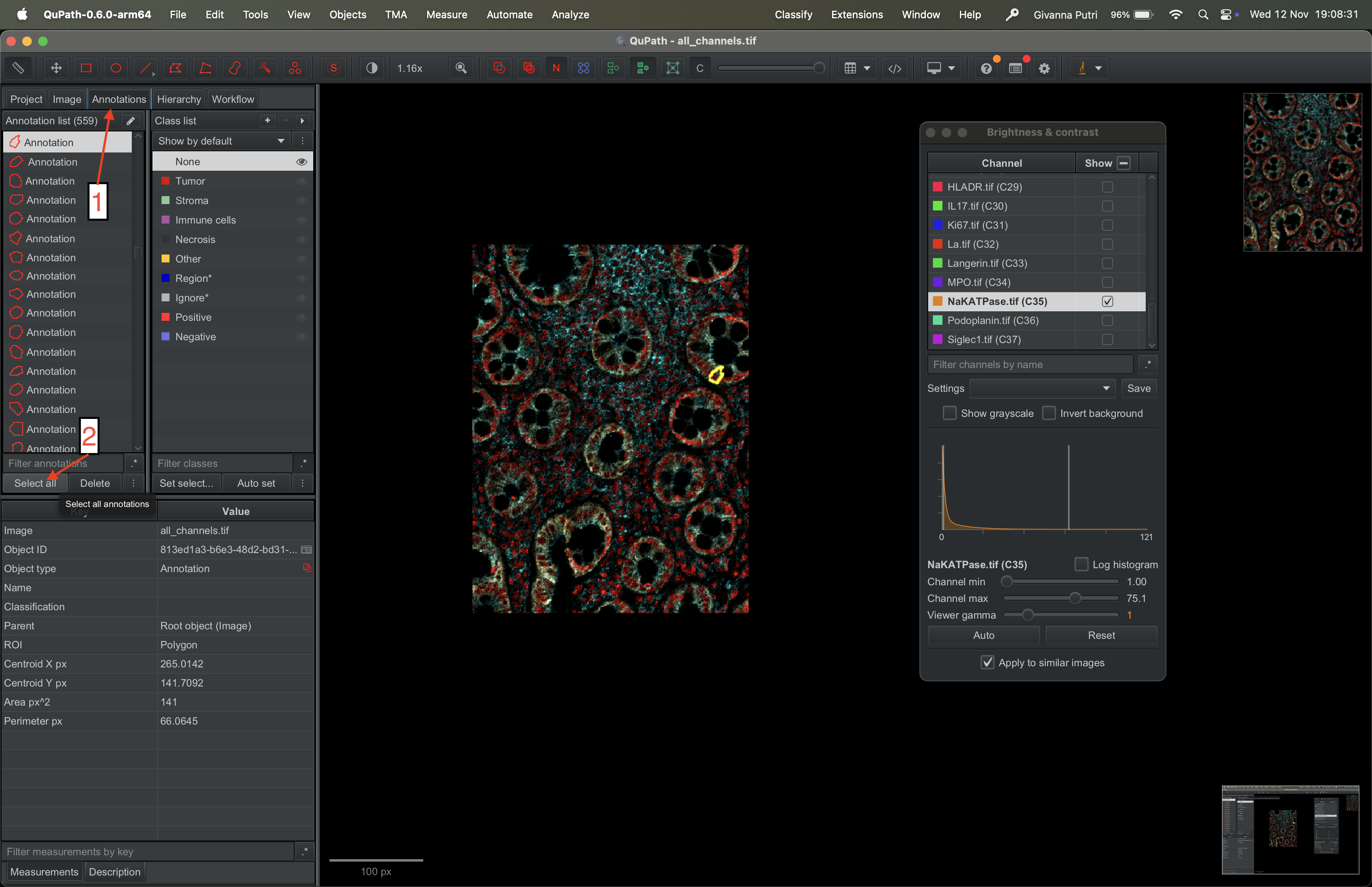Select the Brush tool
The image size is (1372, 887).
point(235,68)
